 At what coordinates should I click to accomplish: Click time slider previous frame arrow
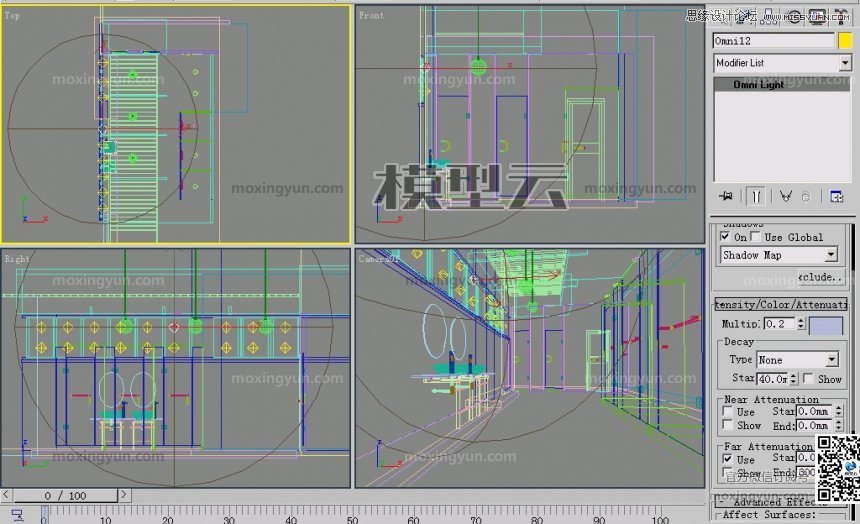(x=6, y=494)
